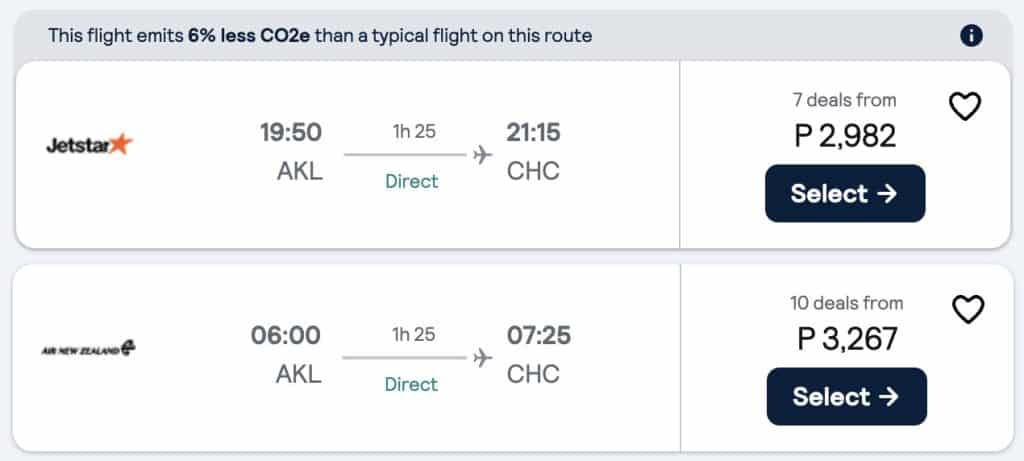Click the airplane icon on the Air New Zealand route
Image resolution: width=1024 pixels, height=461 pixels.
483,357
